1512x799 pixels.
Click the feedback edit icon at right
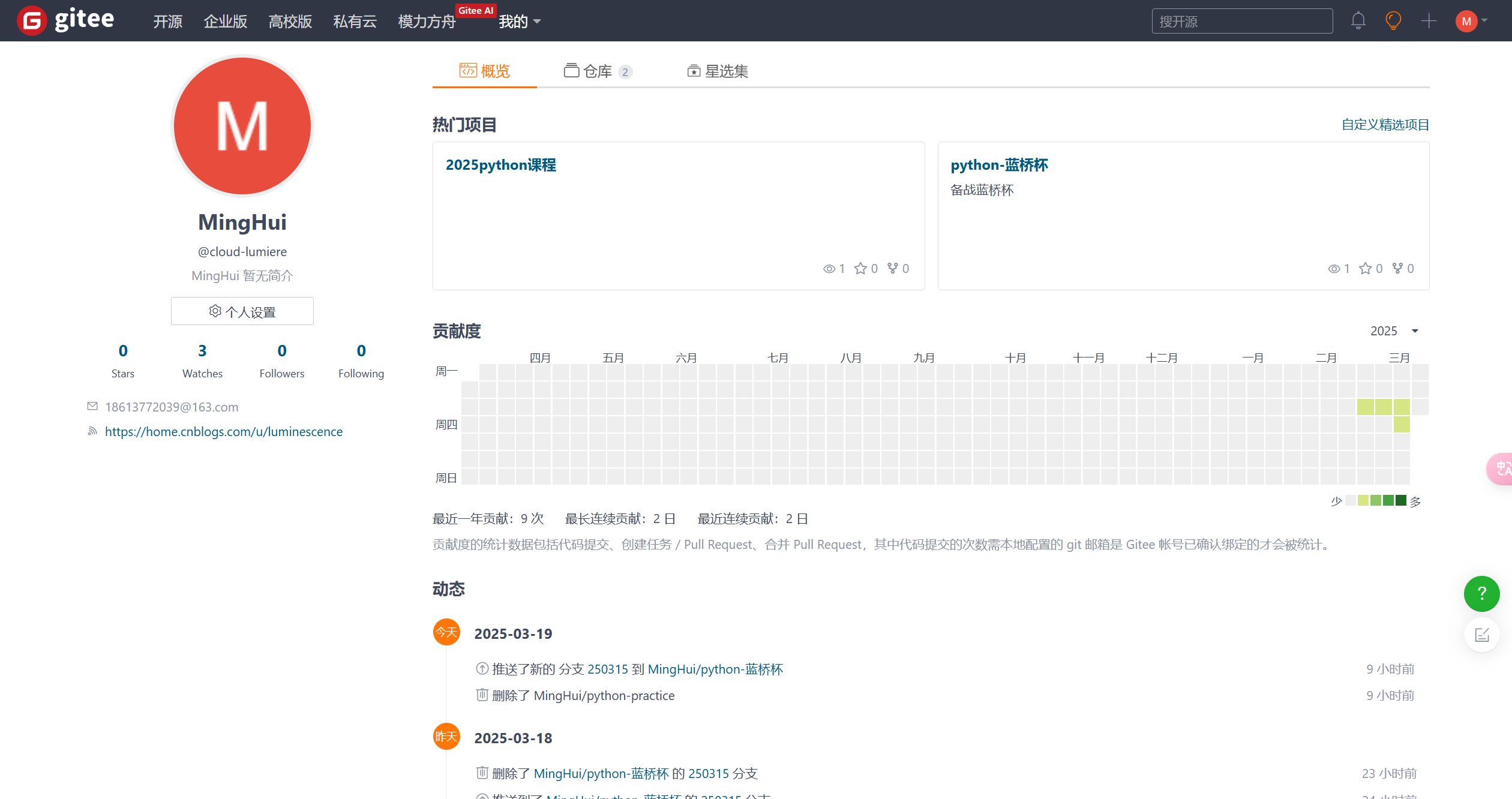pos(1481,635)
